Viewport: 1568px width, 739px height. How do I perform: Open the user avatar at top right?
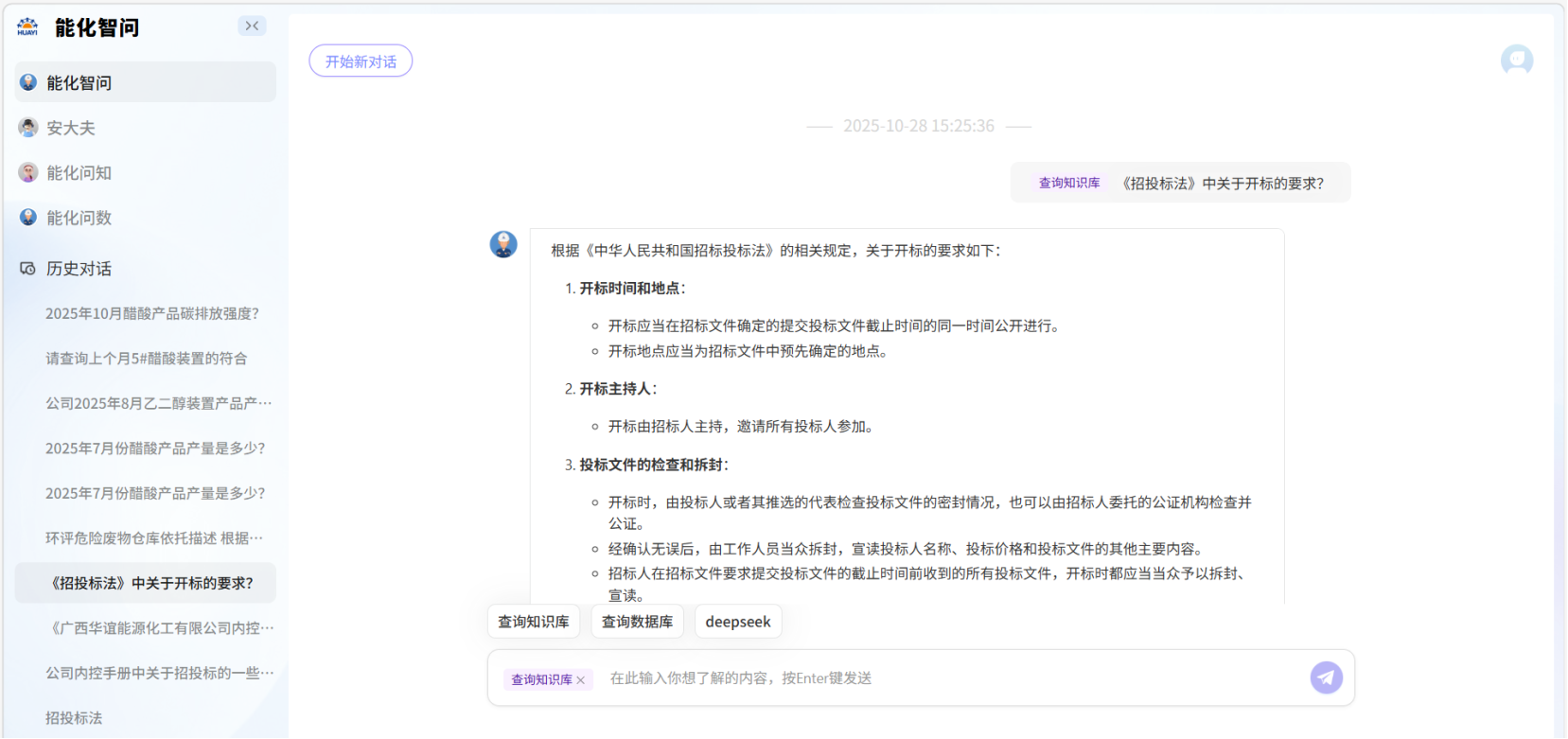tap(1516, 61)
